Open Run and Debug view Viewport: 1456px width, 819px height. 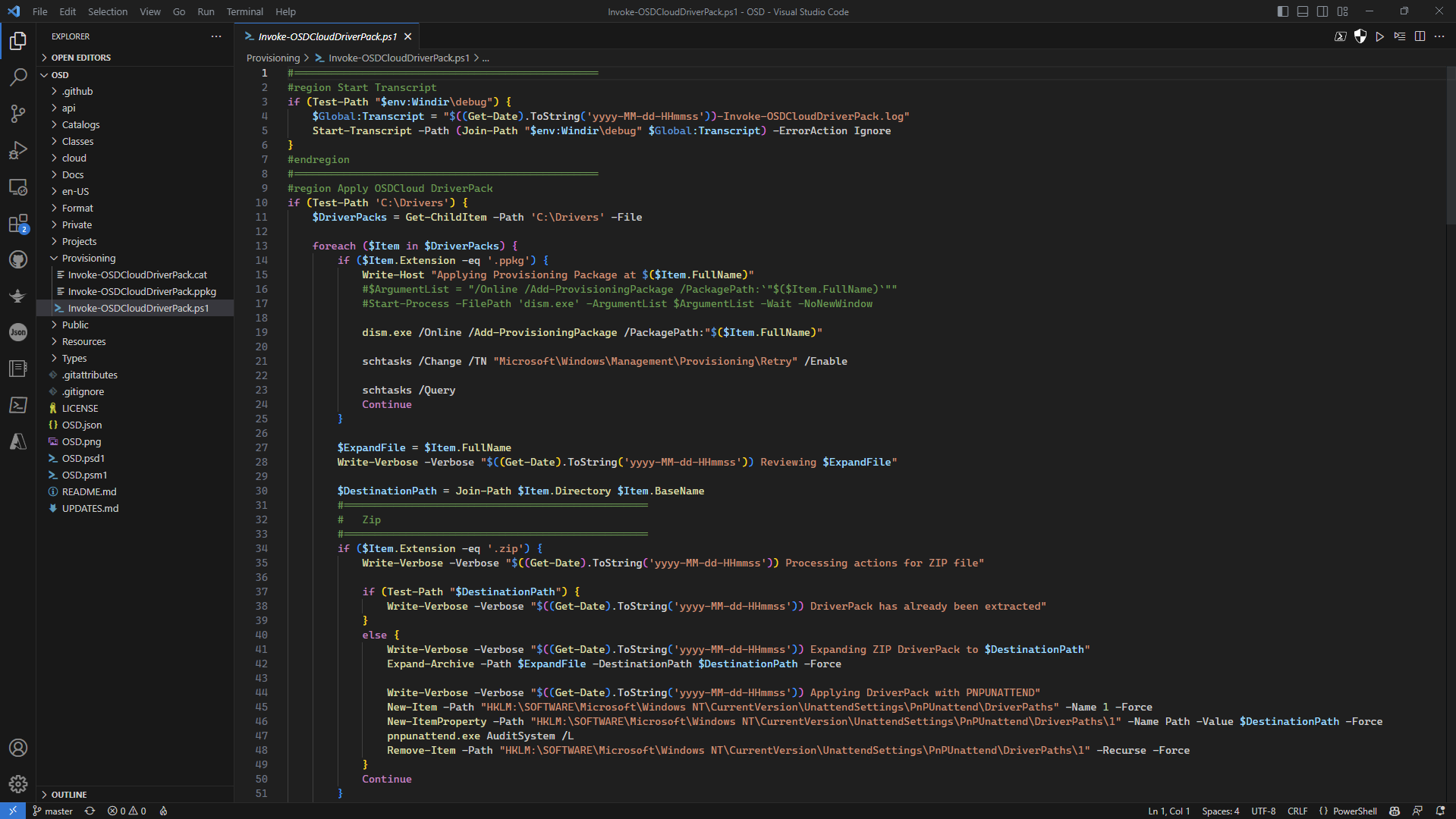coord(18,150)
